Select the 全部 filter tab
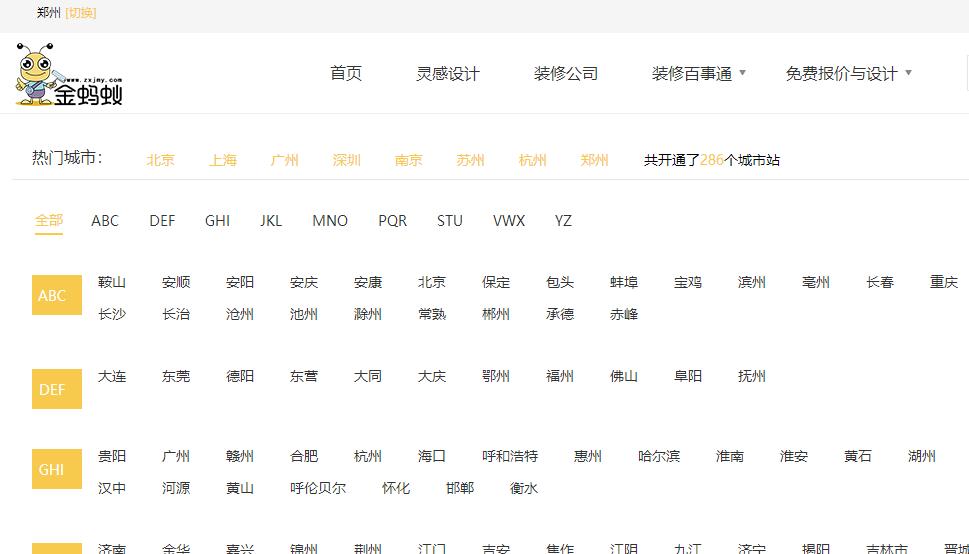 pyautogui.click(x=49, y=221)
